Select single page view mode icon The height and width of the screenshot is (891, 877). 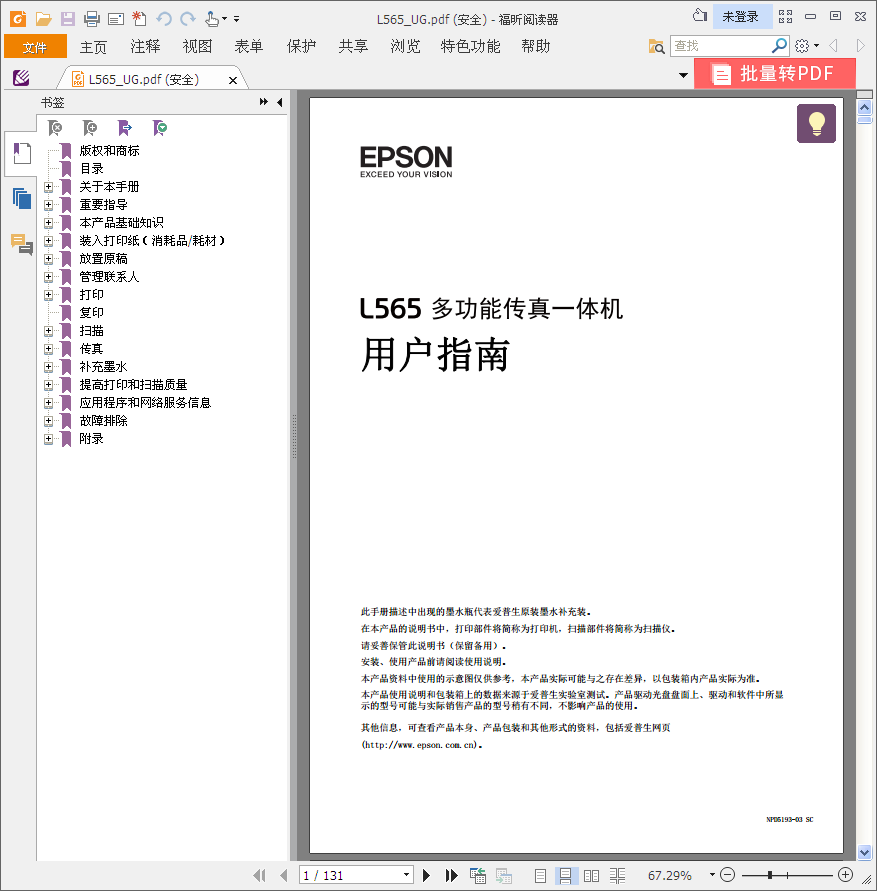pos(541,876)
